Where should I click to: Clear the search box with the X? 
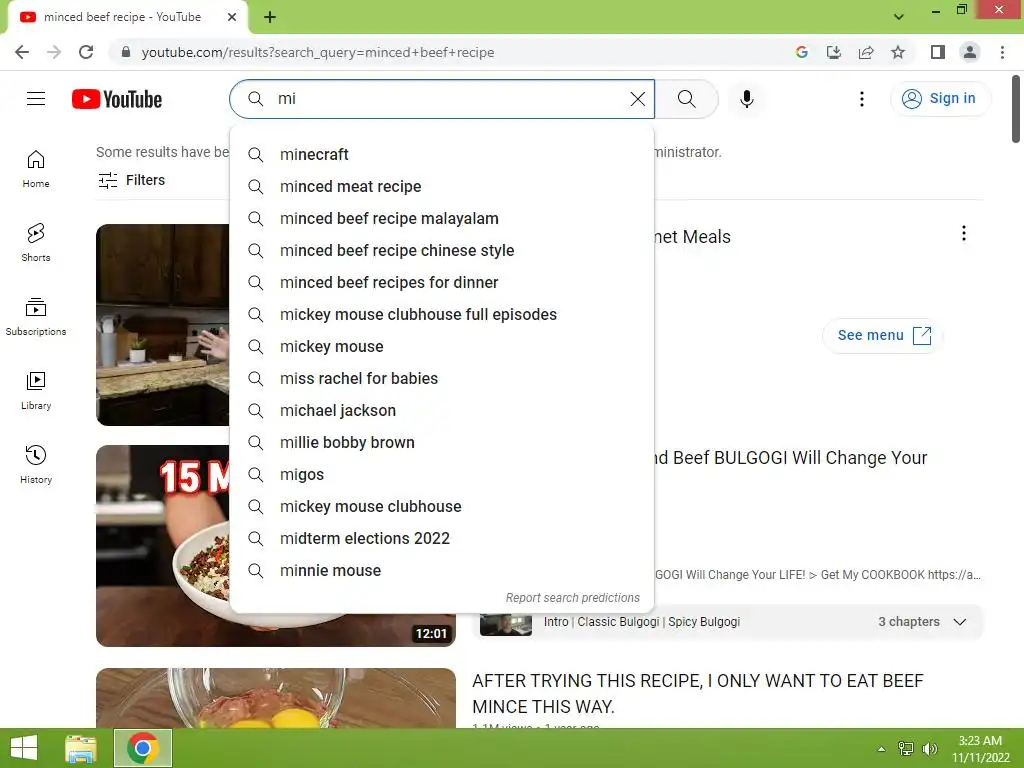[637, 99]
